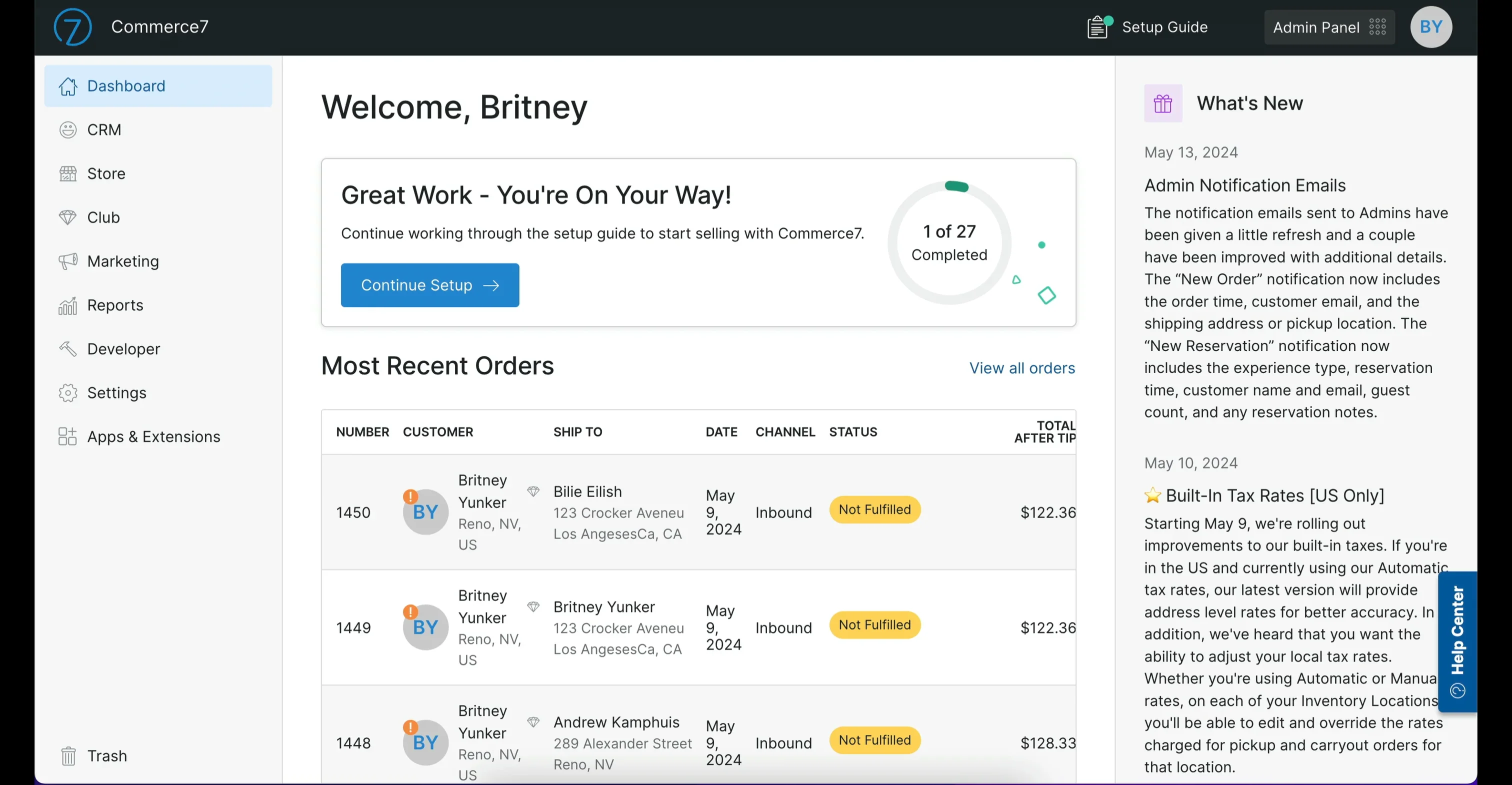The image size is (1512, 785).
Task: Click the setup completion progress ring
Action: 949,242
